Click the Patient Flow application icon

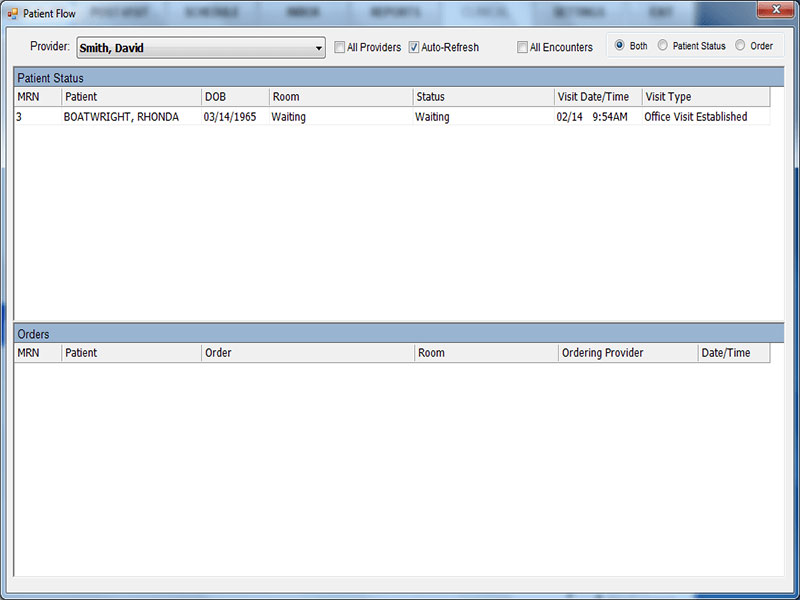12,13
